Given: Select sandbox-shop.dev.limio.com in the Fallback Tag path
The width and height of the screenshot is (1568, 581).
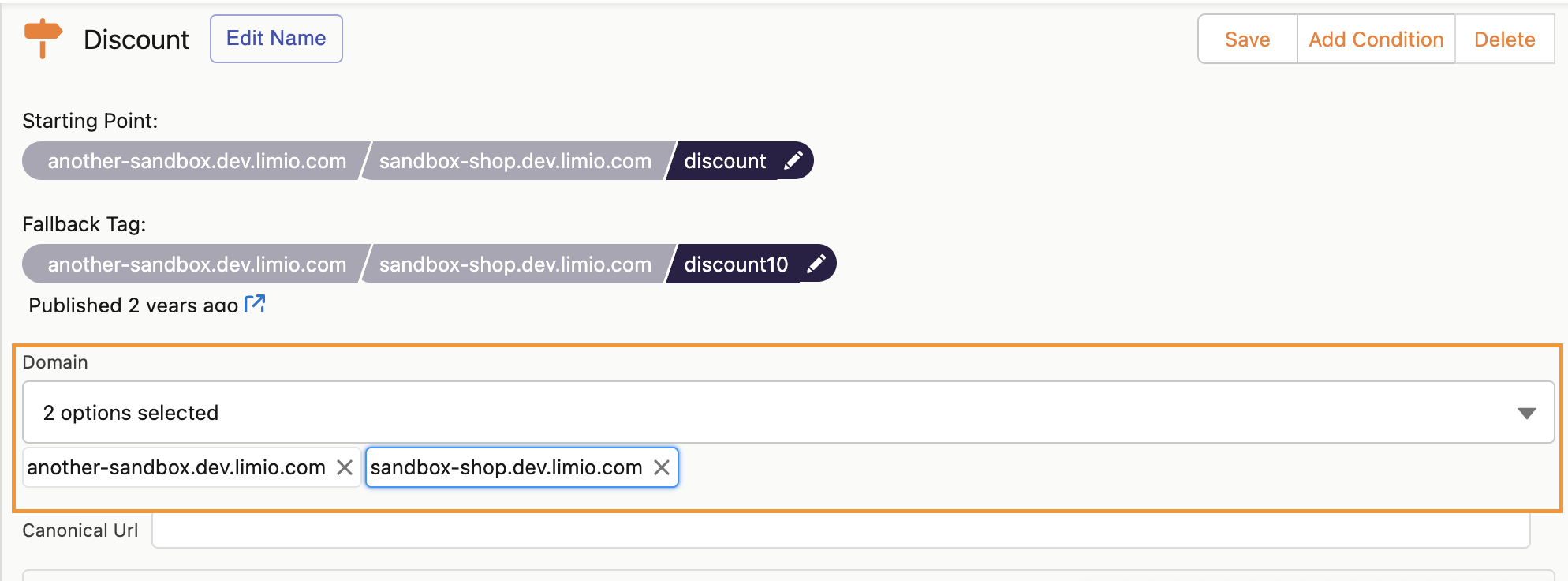Looking at the screenshot, I should pyautogui.click(x=515, y=264).
